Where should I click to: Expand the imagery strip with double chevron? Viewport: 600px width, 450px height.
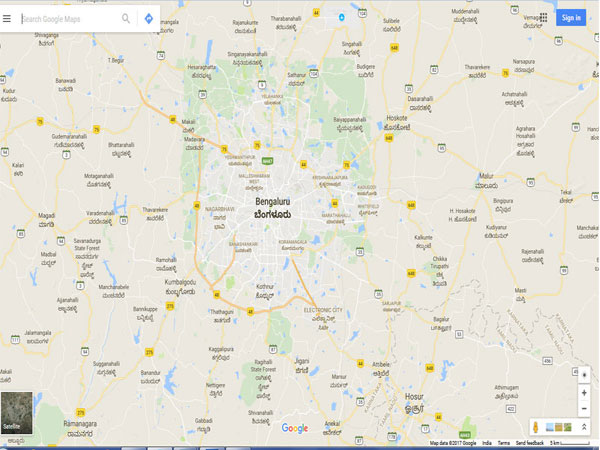pyautogui.click(x=584, y=427)
